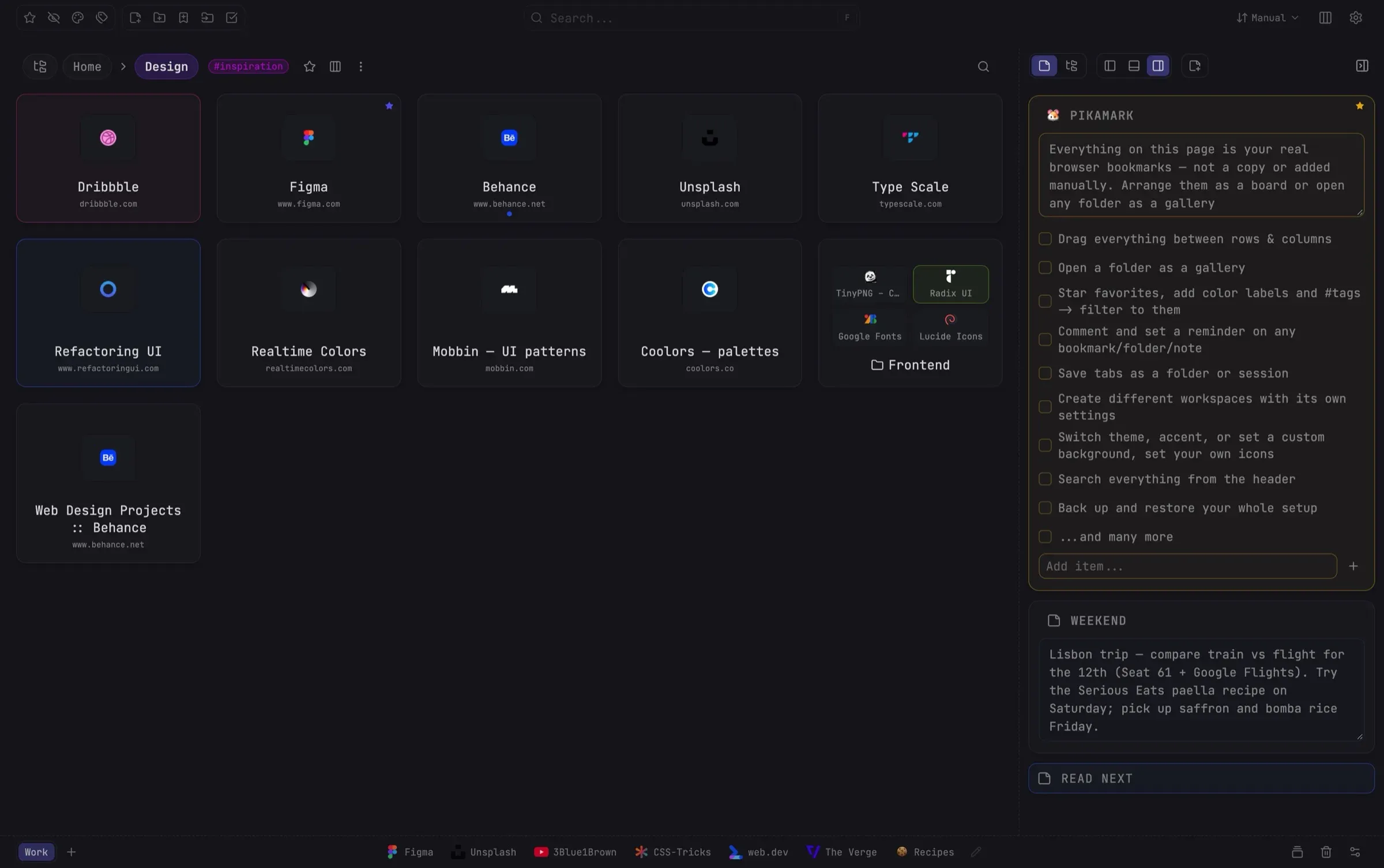Click the pencil edit icon in dock
The height and width of the screenshot is (868, 1384).
click(976, 852)
